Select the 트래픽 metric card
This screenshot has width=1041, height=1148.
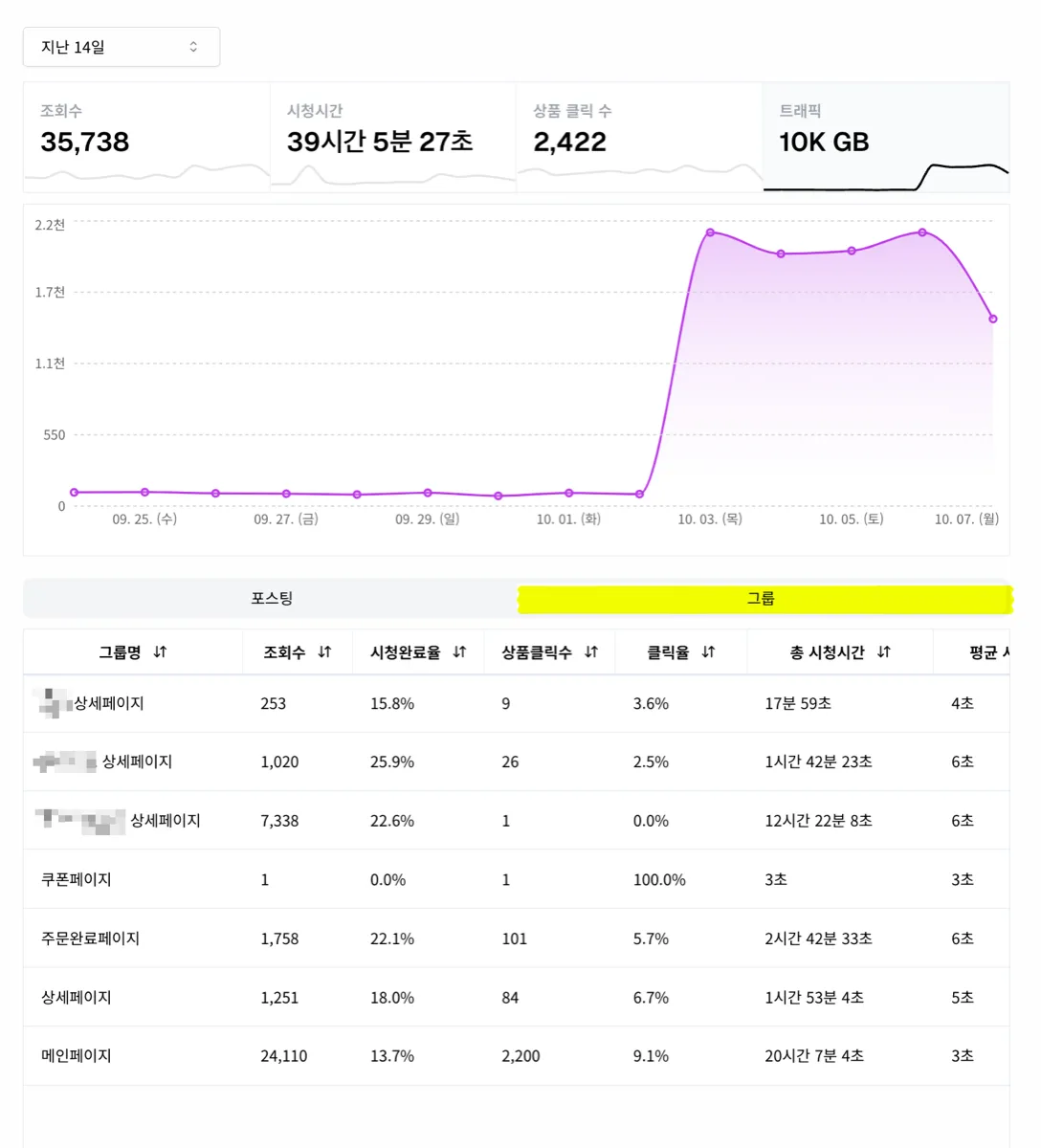tap(886, 138)
